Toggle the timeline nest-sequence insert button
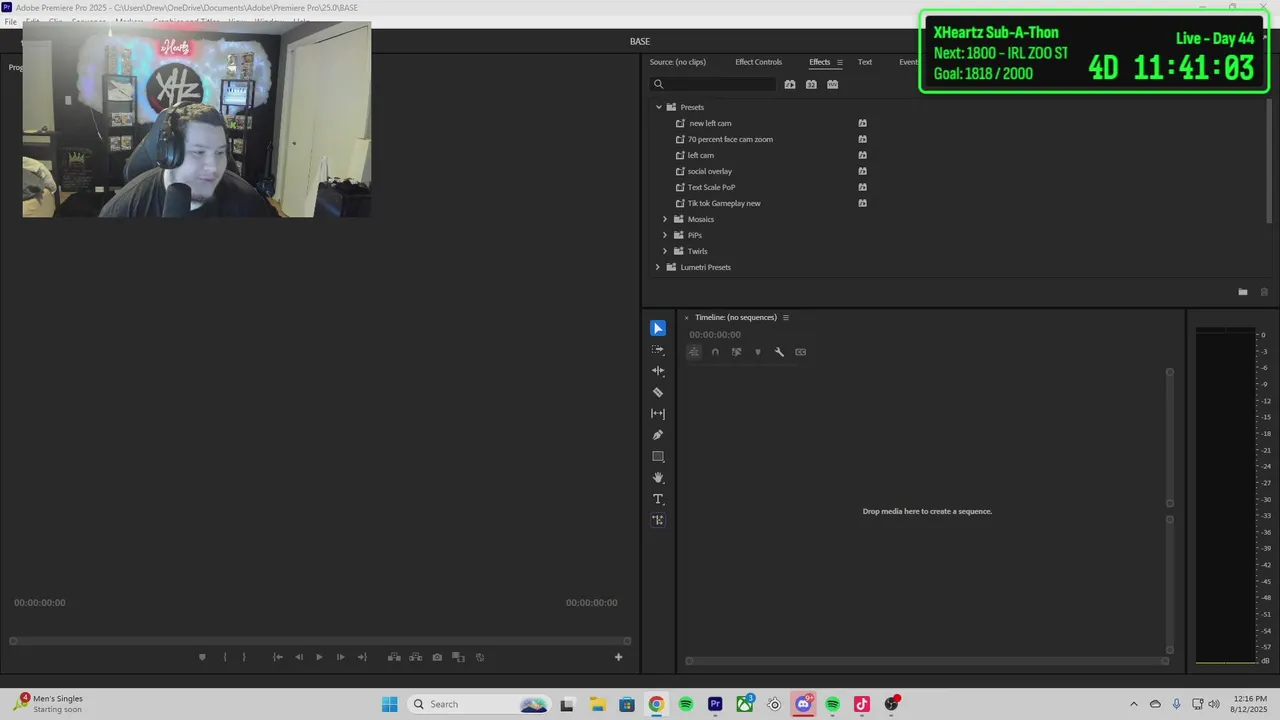The width and height of the screenshot is (1280, 720). pos(694,352)
